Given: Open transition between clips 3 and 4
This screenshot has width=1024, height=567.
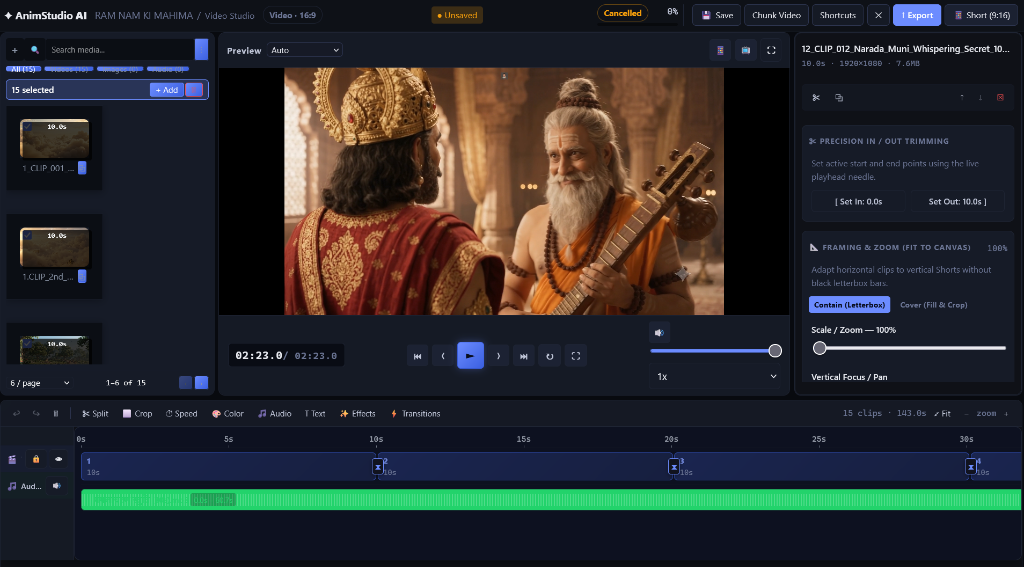Looking at the screenshot, I should tap(971, 466).
